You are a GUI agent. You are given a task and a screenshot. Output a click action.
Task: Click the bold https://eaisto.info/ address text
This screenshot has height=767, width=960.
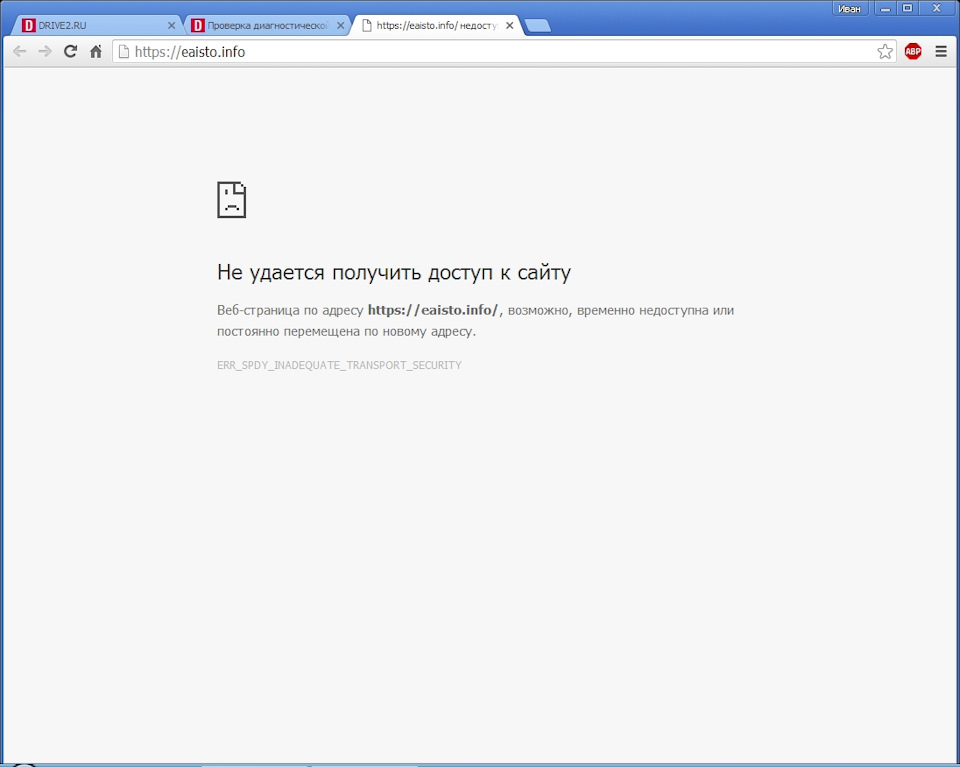432,311
